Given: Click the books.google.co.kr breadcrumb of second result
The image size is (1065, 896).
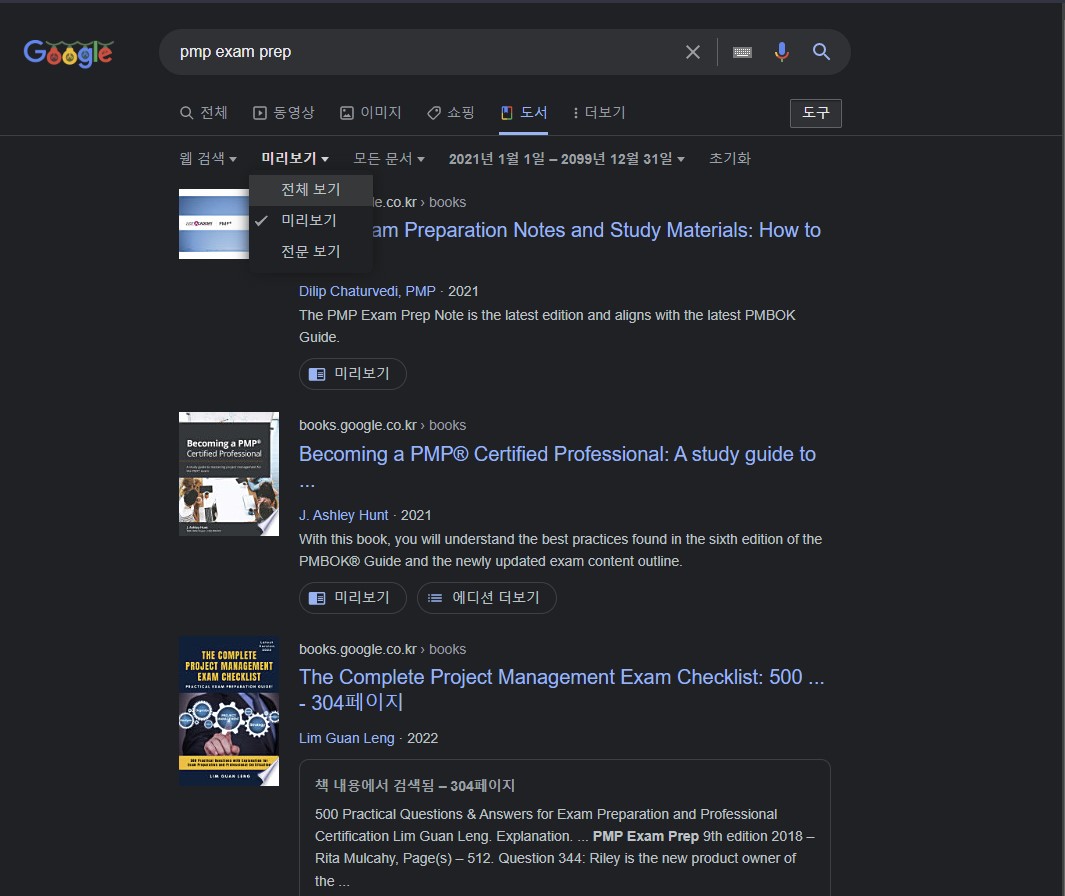Looking at the screenshot, I should [x=382, y=425].
